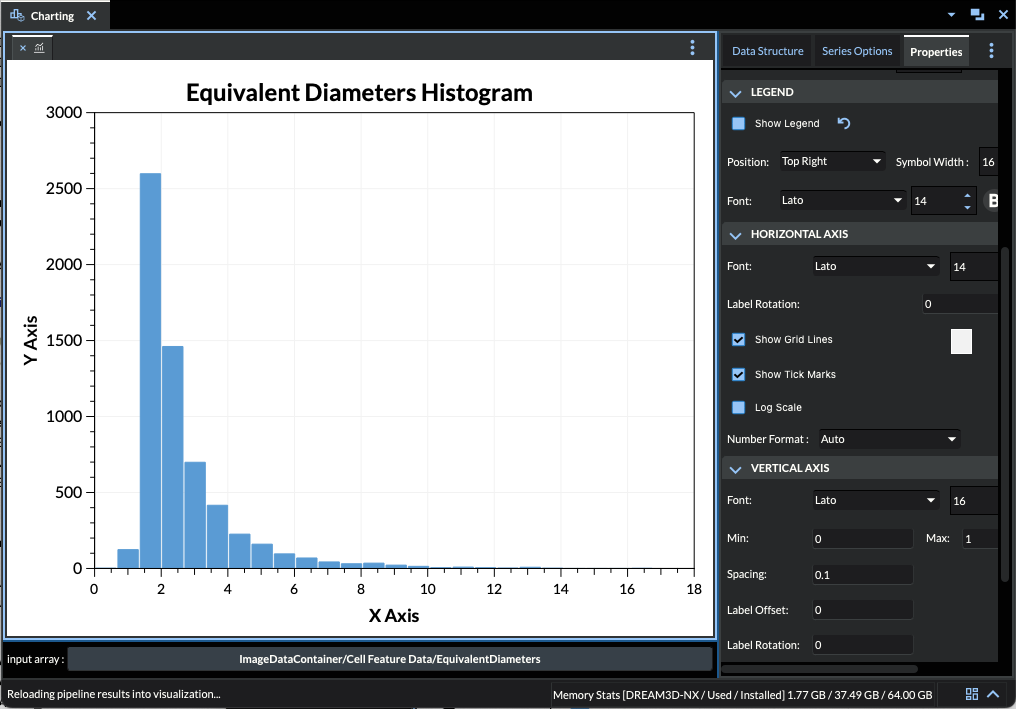Screen dimensions: 1016x709
Task: Open the Properties panel overflow menu icon
Action: click(991, 50)
